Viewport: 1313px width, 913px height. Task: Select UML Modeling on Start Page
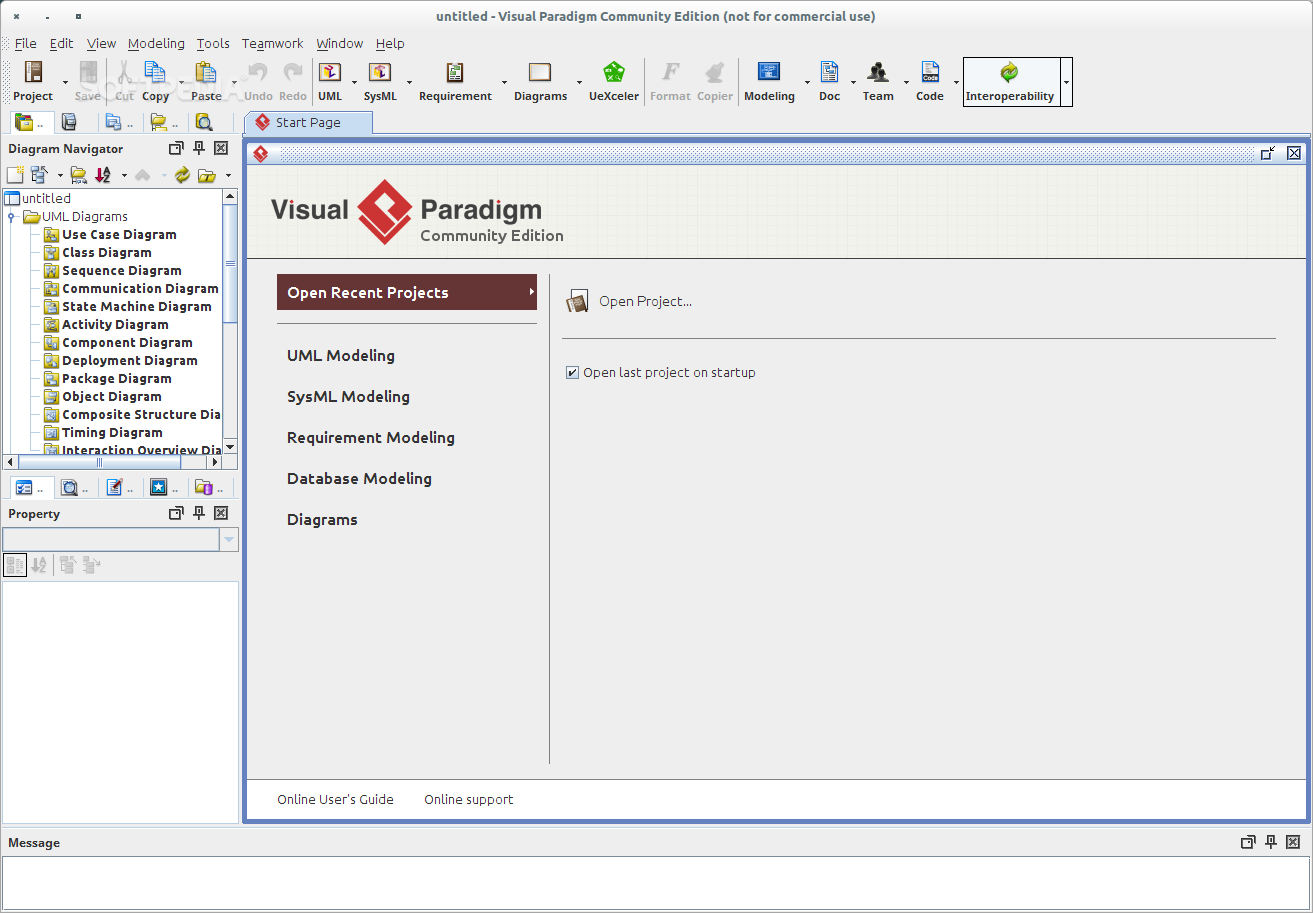pyautogui.click(x=341, y=356)
